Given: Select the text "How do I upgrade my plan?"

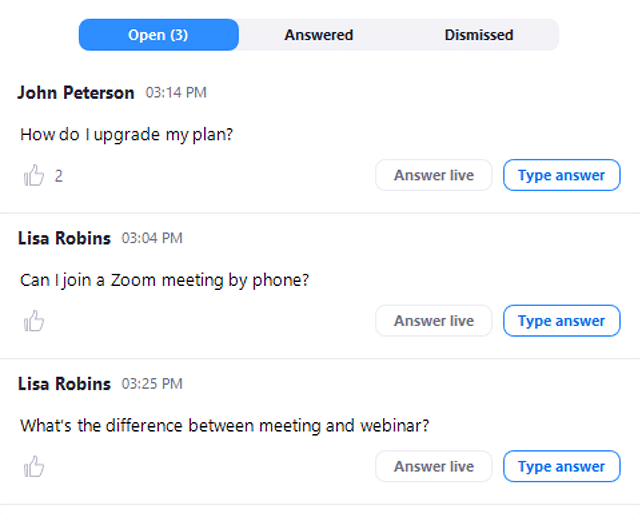Looking at the screenshot, I should coord(126,134).
